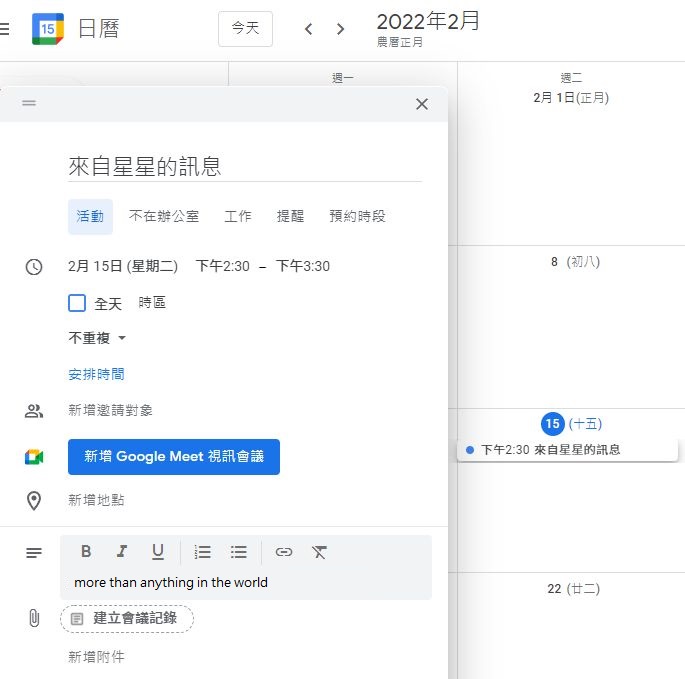Insert link in description
The image size is (685, 679).
point(284,552)
